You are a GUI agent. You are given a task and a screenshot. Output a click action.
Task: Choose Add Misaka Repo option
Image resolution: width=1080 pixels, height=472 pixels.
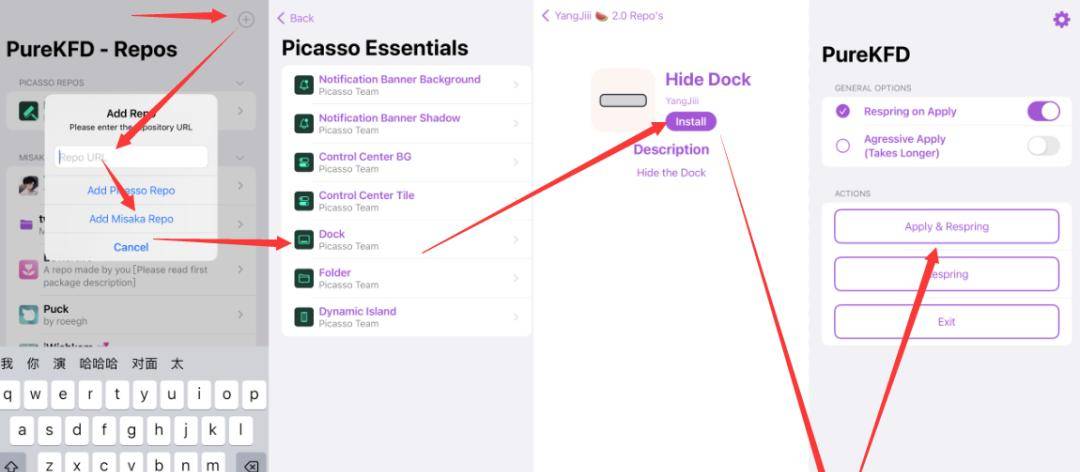tap(131, 219)
